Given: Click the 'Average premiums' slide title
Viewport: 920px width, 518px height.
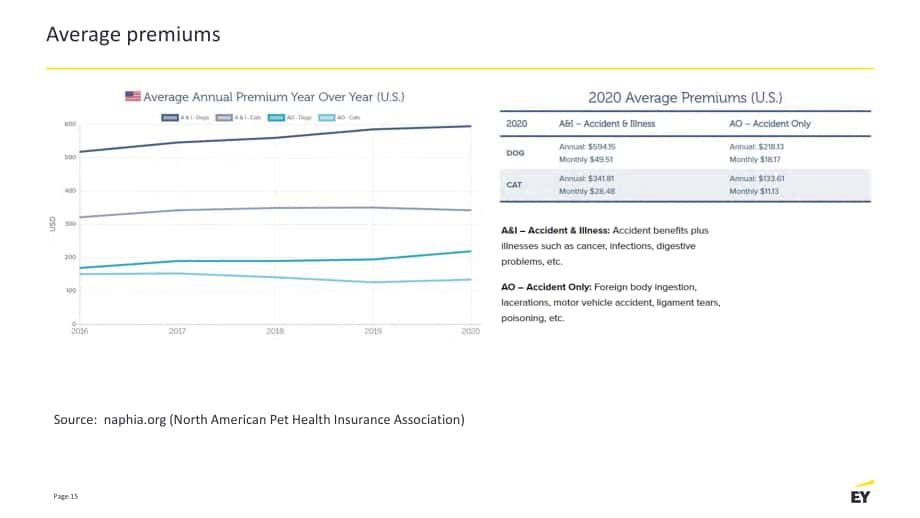Looking at the screenshot, I should [133, 35].
